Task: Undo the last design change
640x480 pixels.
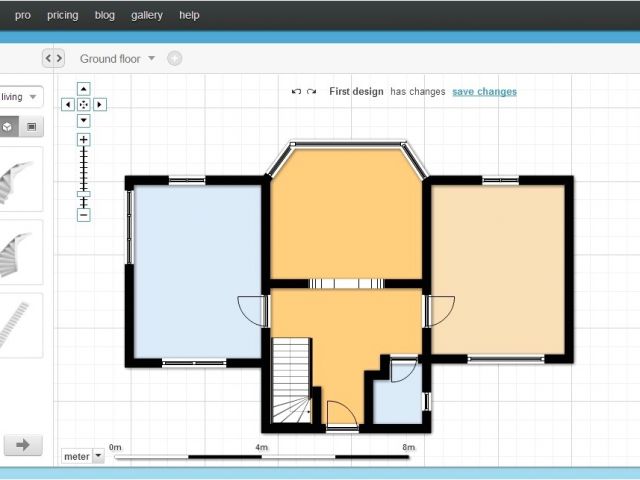Action: click(296, 92)
